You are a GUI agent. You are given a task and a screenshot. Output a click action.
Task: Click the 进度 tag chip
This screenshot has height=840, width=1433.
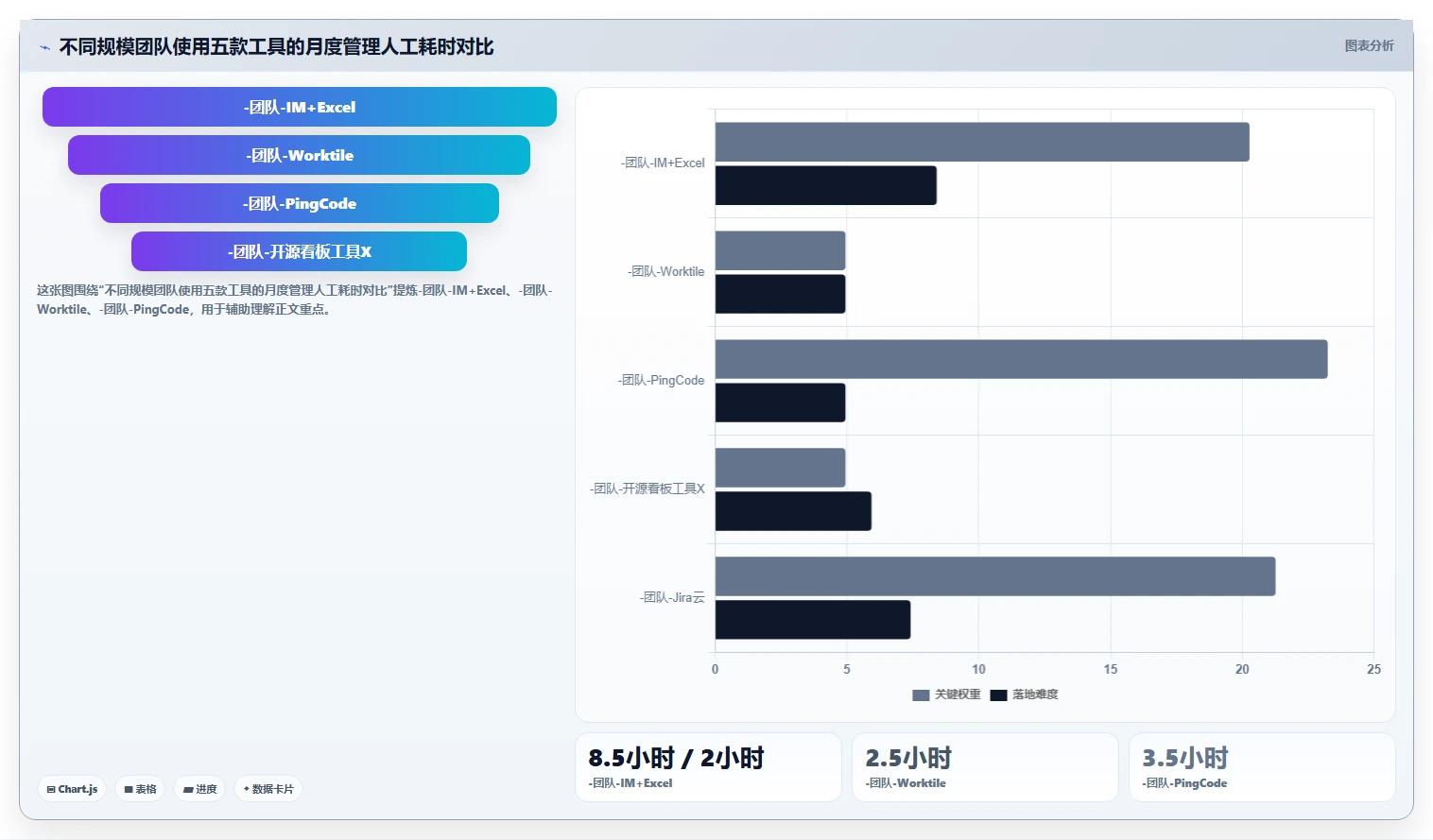[199, 789]
